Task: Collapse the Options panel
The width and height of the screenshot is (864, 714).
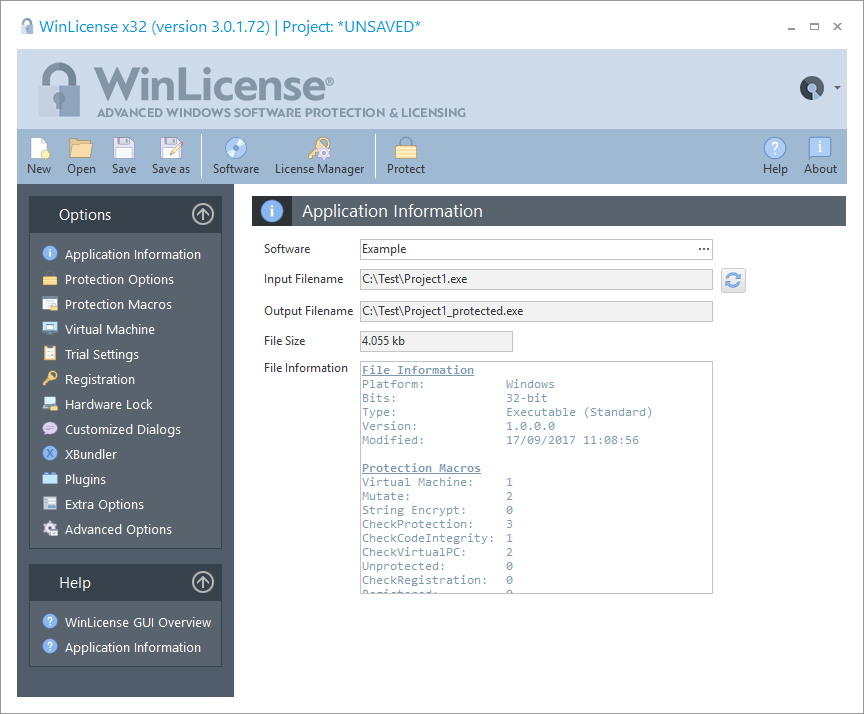Action: tap(202, 214)
